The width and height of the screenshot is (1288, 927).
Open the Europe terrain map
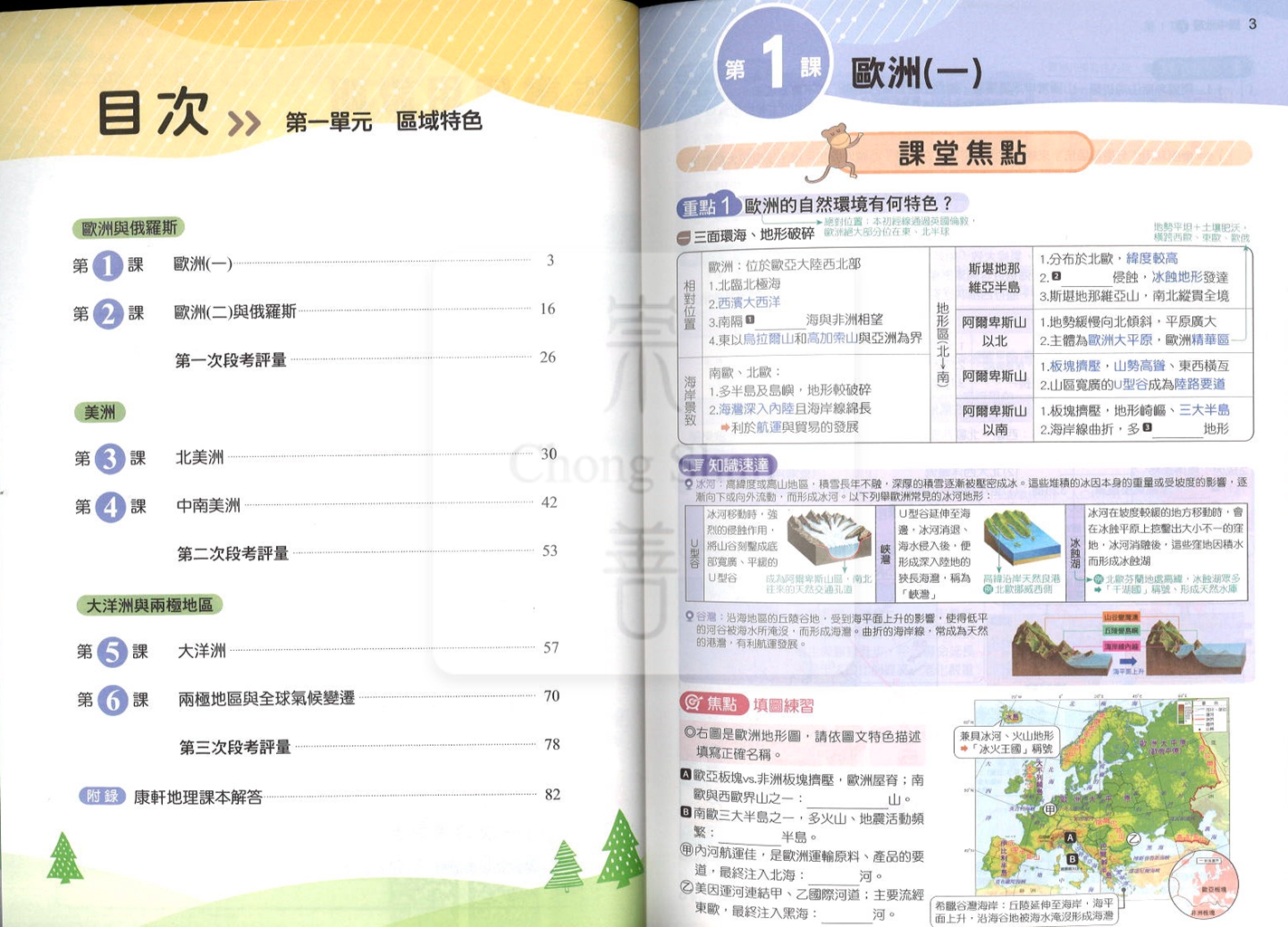(1102, 797)
